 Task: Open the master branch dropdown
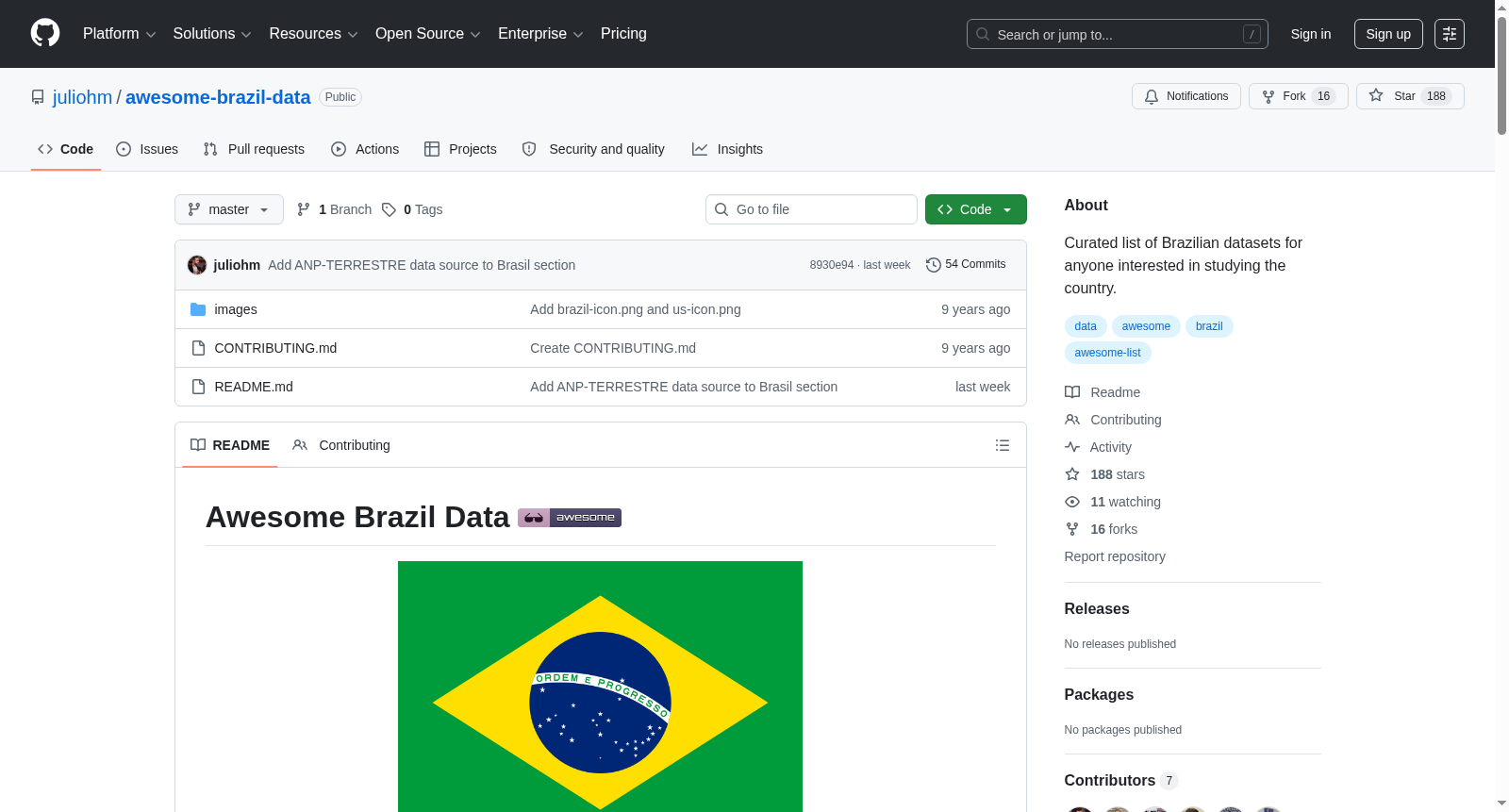229,209
